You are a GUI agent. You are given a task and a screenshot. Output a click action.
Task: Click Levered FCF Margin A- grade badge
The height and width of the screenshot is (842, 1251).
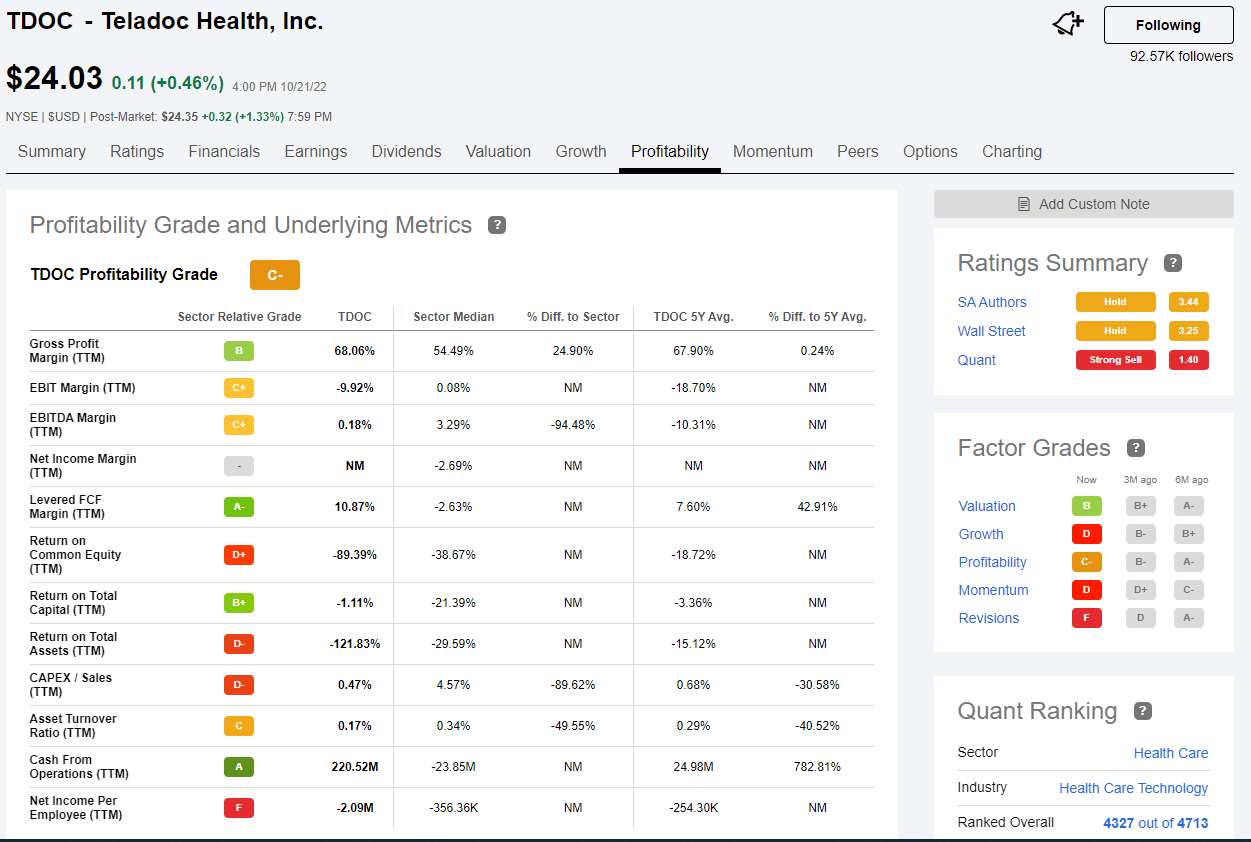239,507
